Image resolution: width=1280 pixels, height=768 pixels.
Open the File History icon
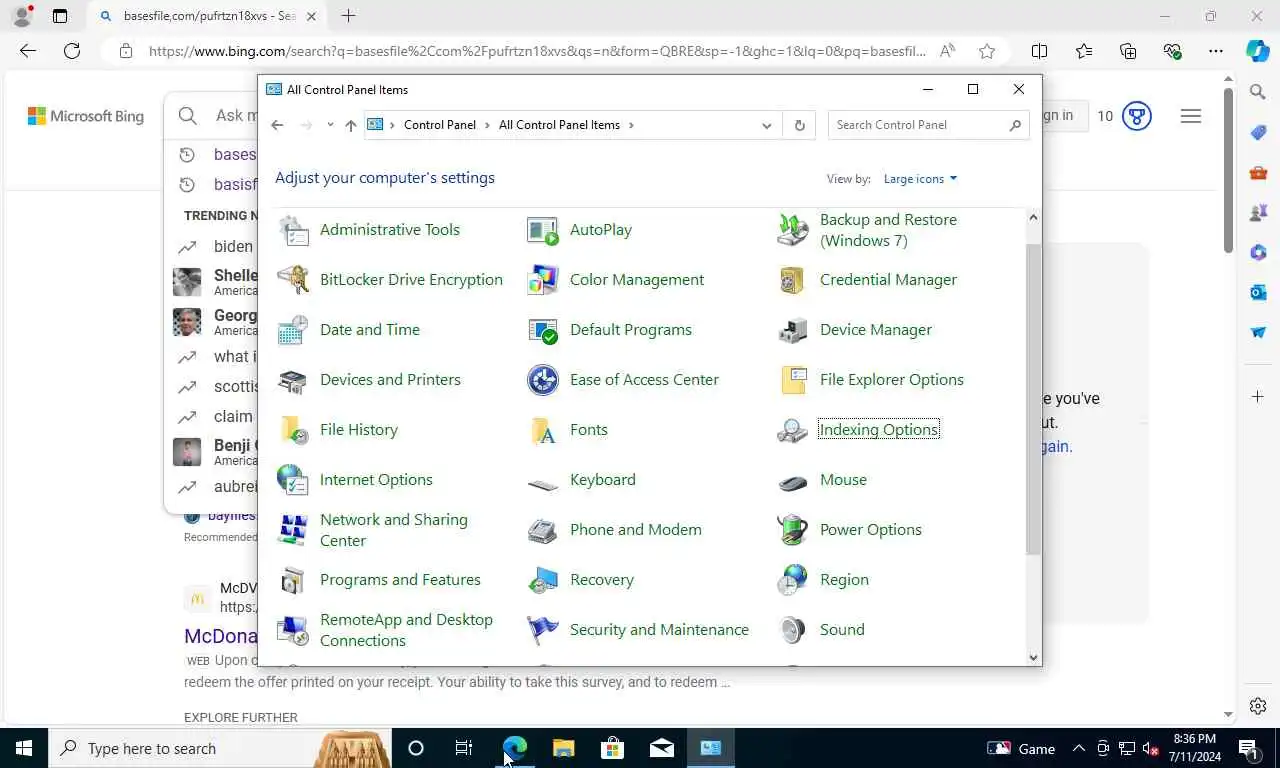[x=293, y=430]
